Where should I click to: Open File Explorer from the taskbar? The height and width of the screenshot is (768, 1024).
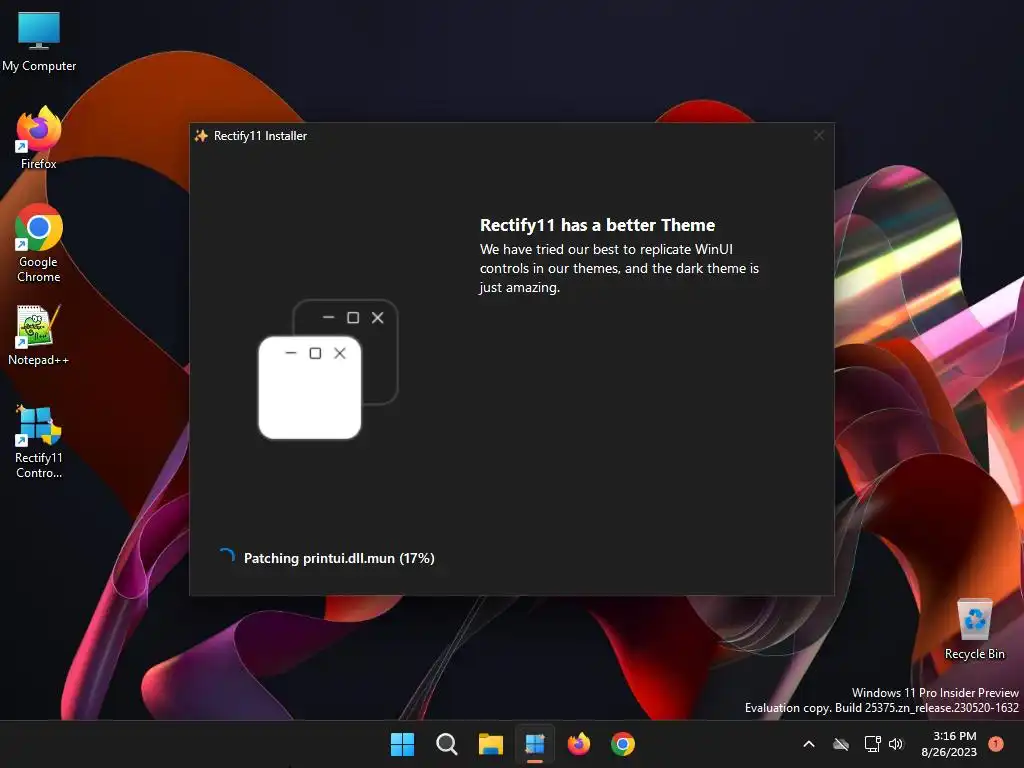click(x=490, y=744)
